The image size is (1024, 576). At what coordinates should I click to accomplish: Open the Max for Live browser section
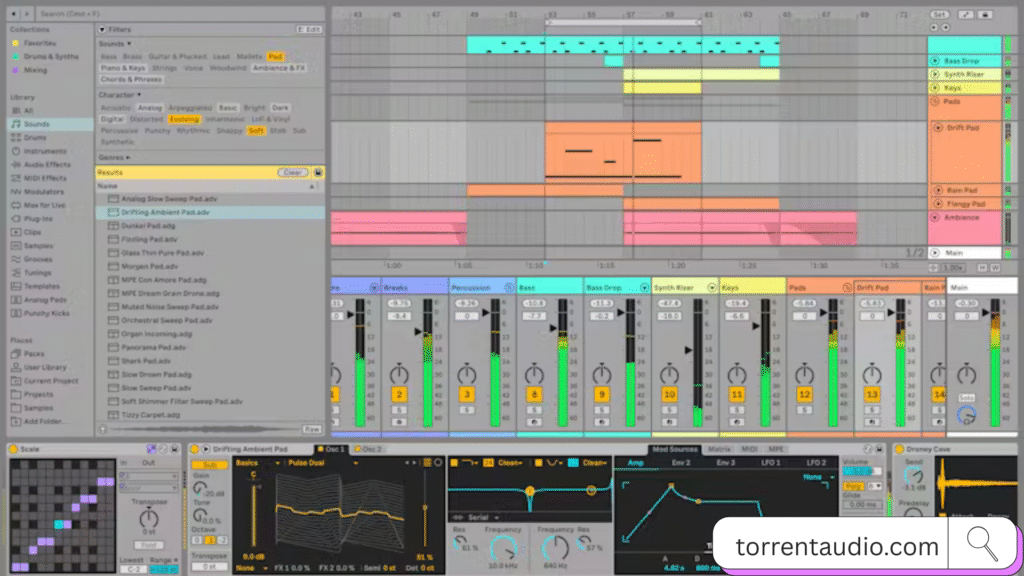47,206
